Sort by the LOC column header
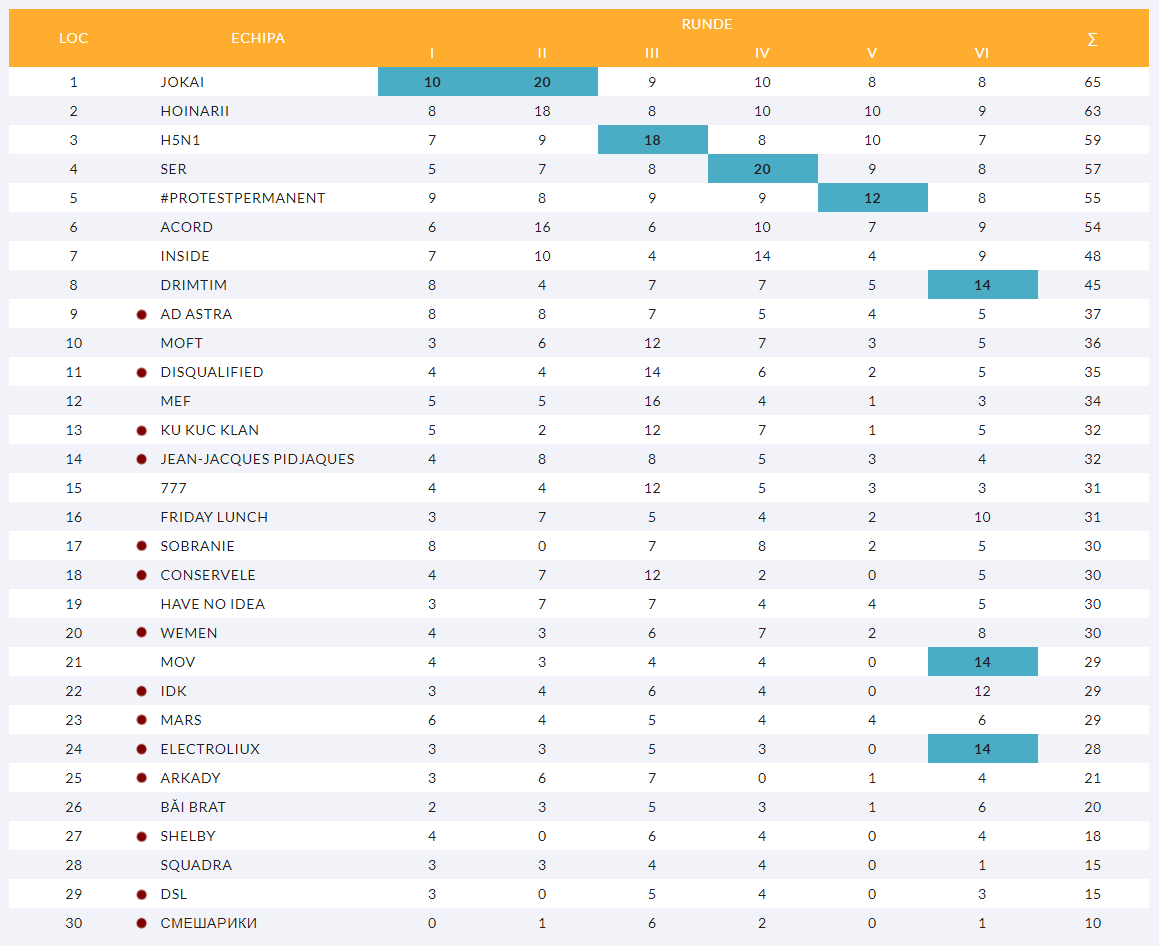Image resolution: width=1159 pixels, height=946 pixels. 74,38
